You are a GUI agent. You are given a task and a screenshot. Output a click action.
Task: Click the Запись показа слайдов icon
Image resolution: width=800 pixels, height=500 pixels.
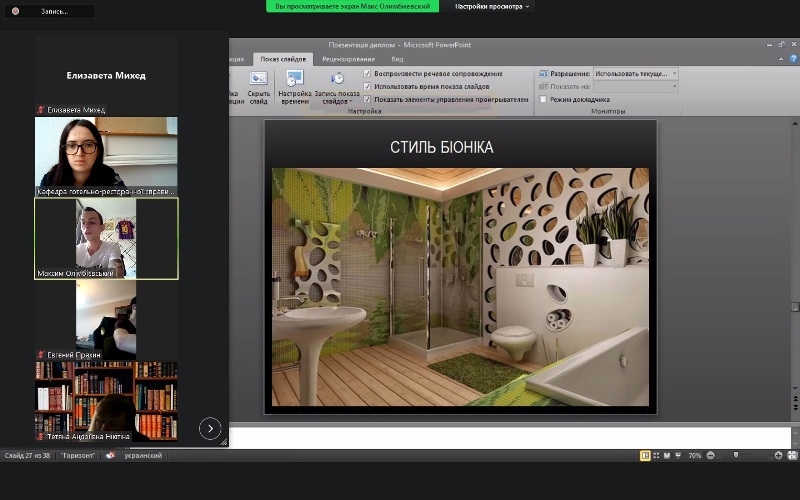point(337,83)
